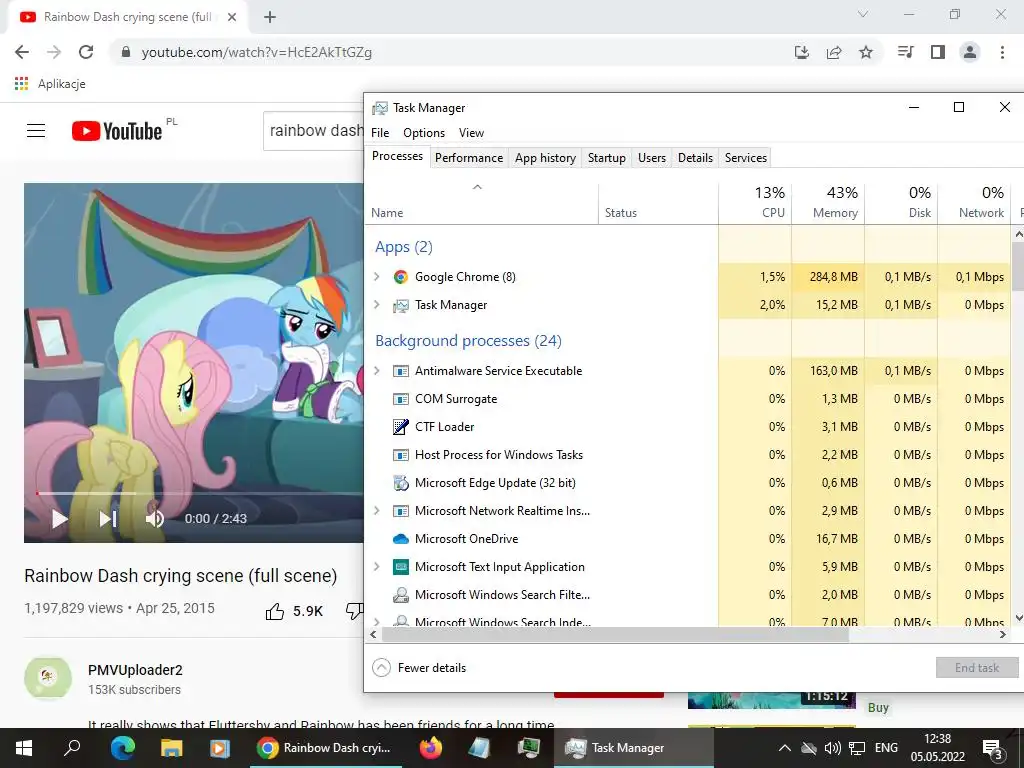The height and width of the screenshot is (768, 1024).
Task: Sort processes by Disk column
Action: tap(902, 203)
